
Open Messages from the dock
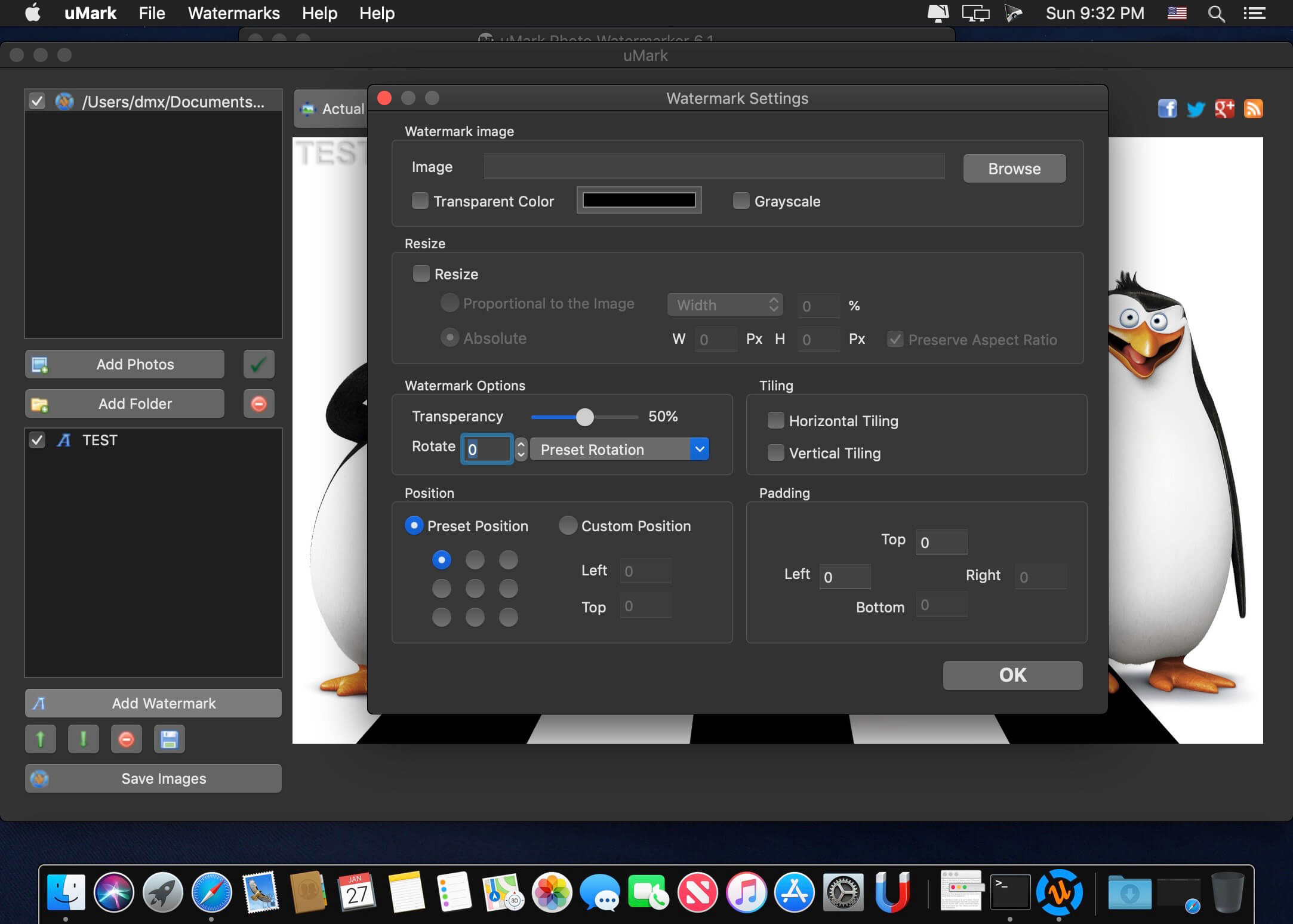coord(600,892)
